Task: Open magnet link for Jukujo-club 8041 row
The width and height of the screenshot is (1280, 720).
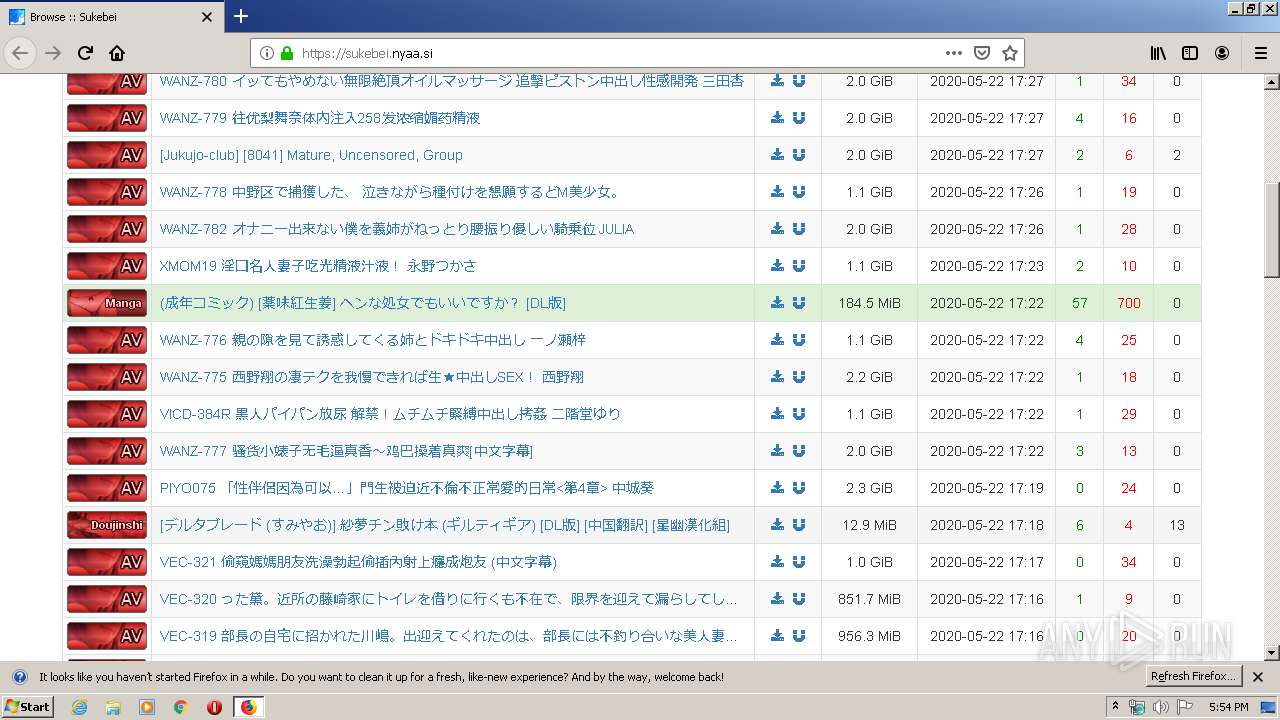Action: tap(799, 155)
